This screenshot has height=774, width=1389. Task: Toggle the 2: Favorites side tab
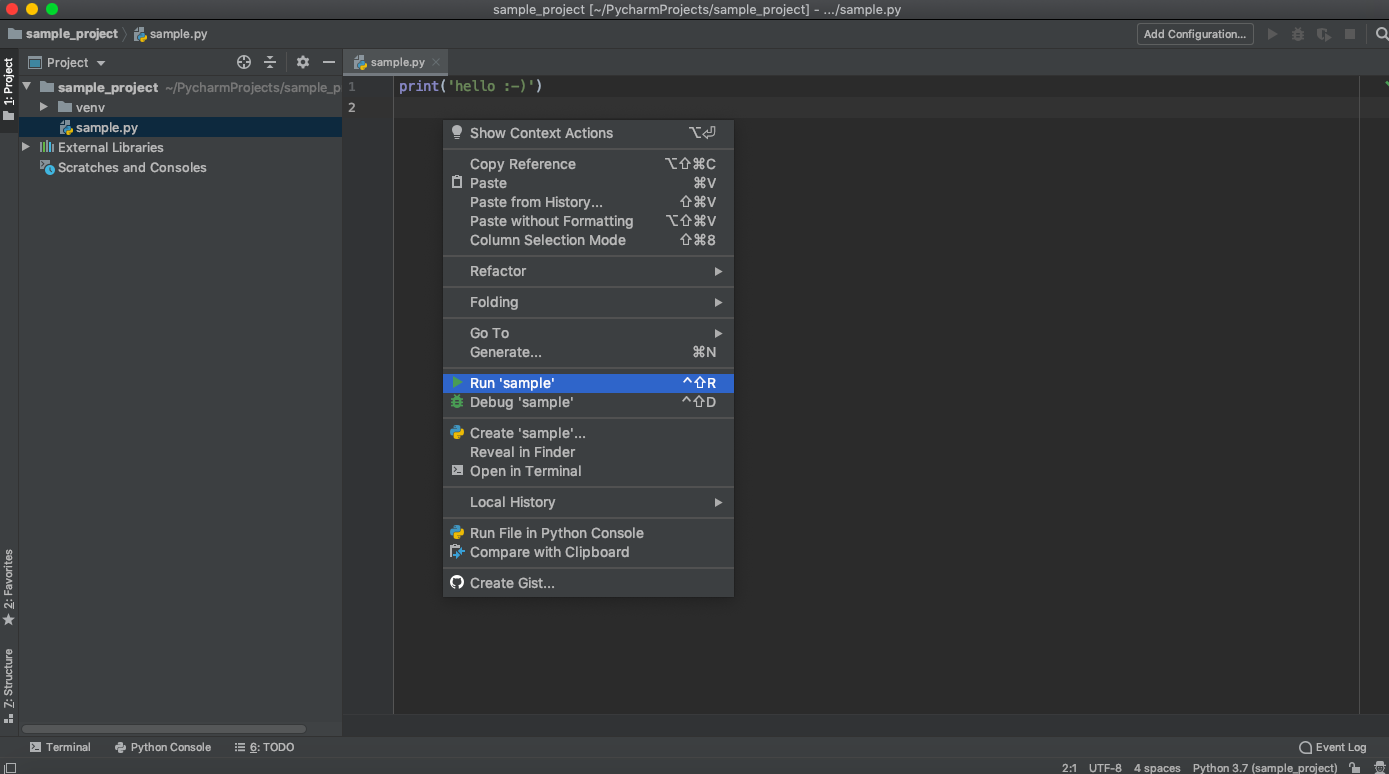(9, 587)
